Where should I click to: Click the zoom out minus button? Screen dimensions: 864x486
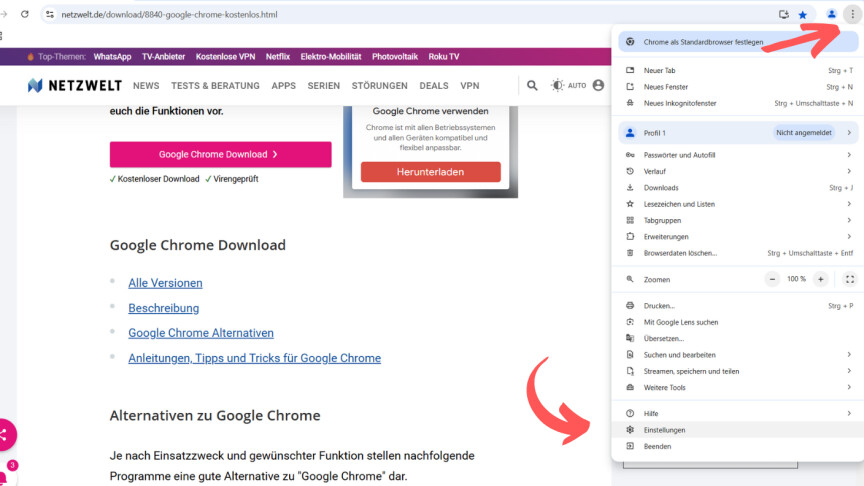[772, 279]
